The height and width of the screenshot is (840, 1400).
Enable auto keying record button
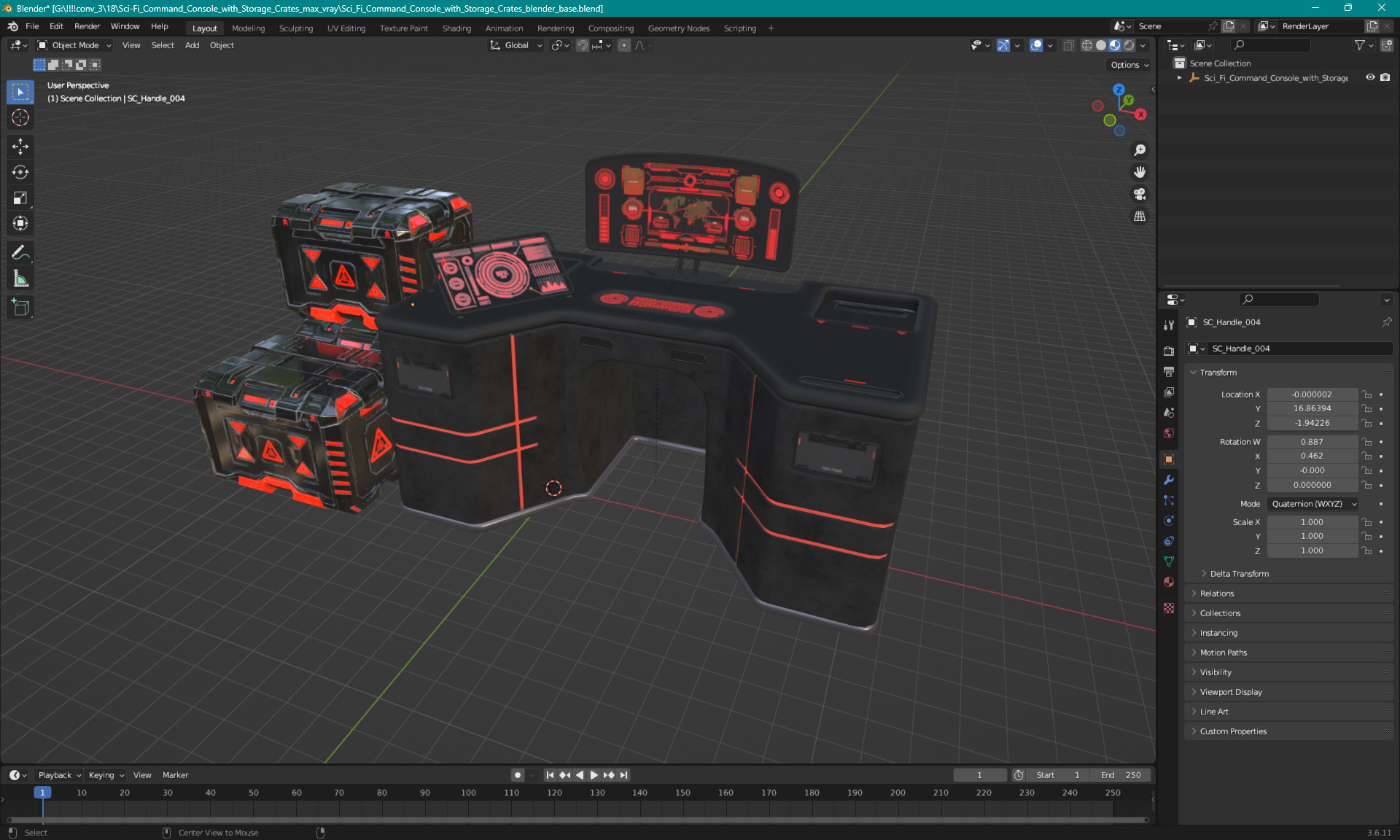[x=518, y=775]
